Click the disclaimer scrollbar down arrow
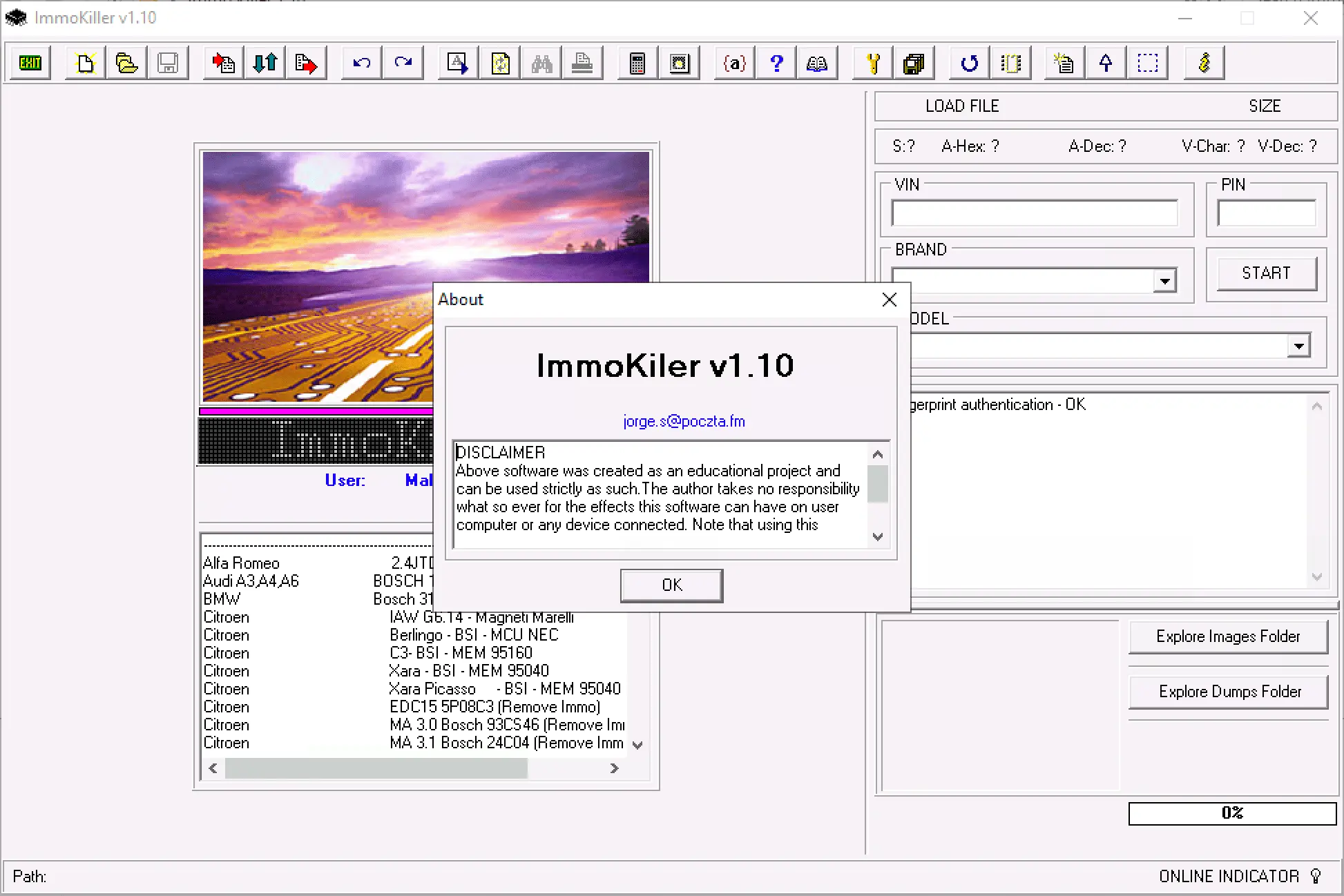1344x896 pixels. [x=878, y=536]
